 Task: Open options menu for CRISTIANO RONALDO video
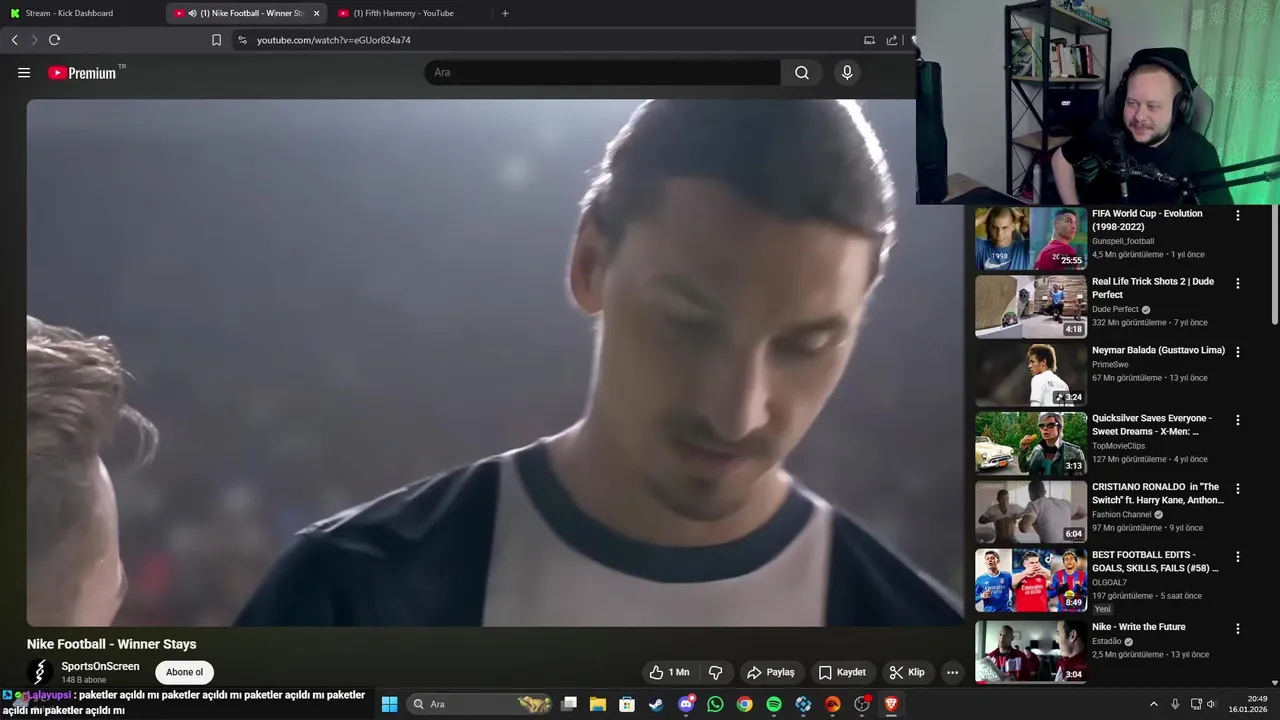pos(1238,489)
